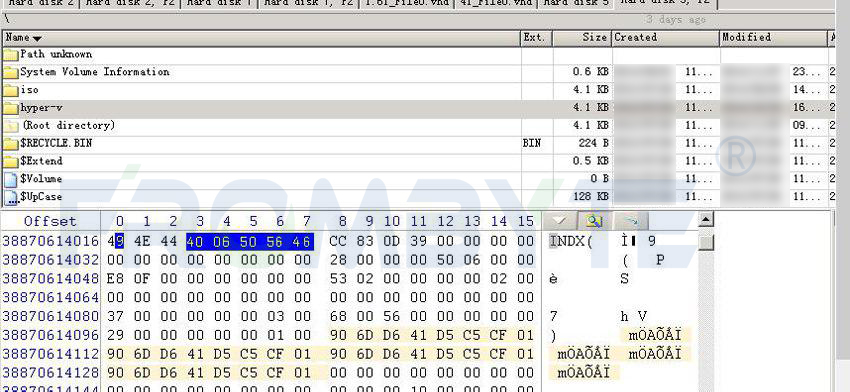
Task: Click the hex view vertical scrollbar thumb
Action: 705,242
